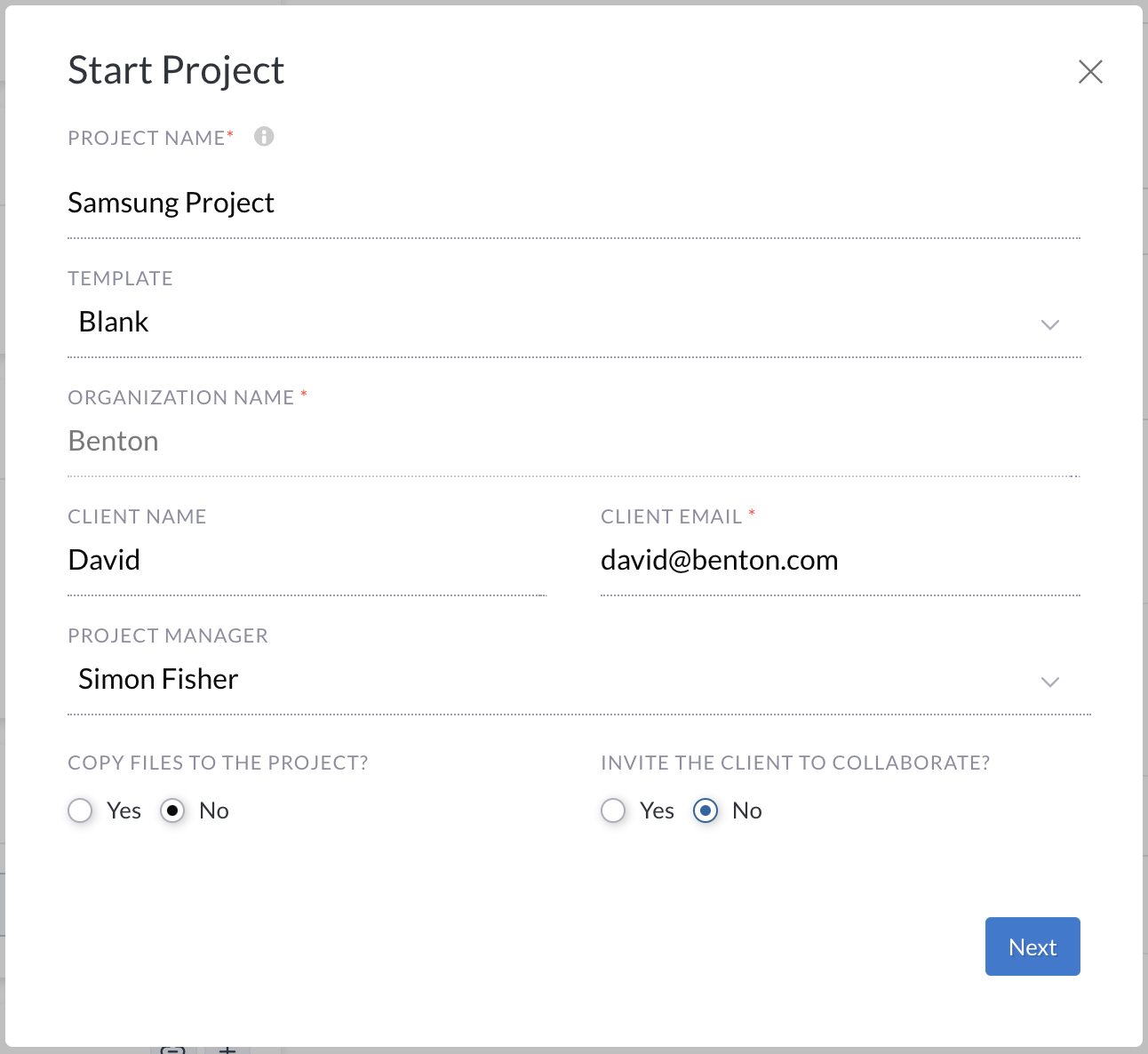Screen dimensions: 1148x1054
Task: Edit the Samsung Project name field
Action: point(569,204)
